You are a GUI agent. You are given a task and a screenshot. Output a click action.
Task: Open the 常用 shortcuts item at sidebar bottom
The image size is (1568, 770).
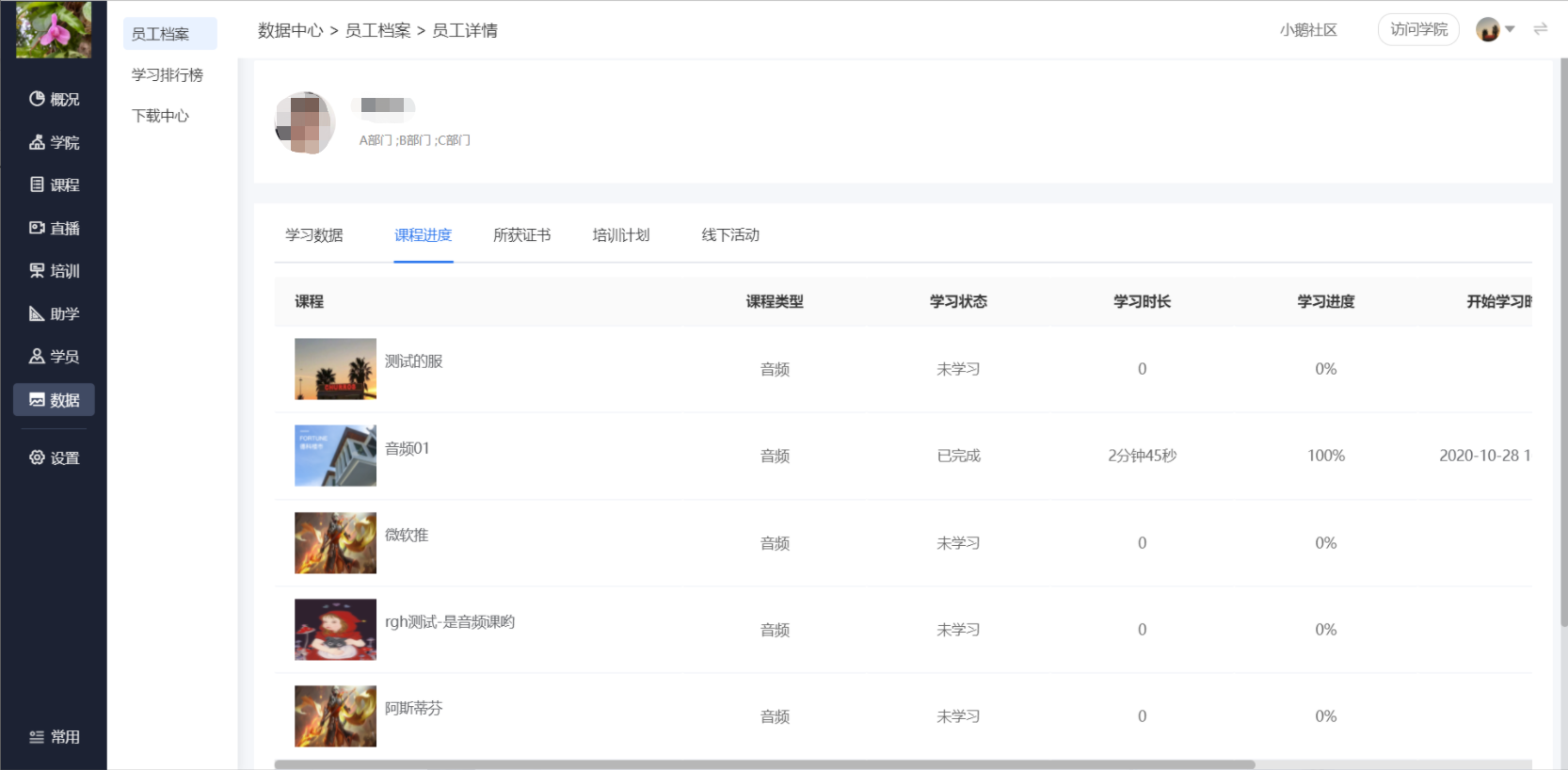coord(54,737)
